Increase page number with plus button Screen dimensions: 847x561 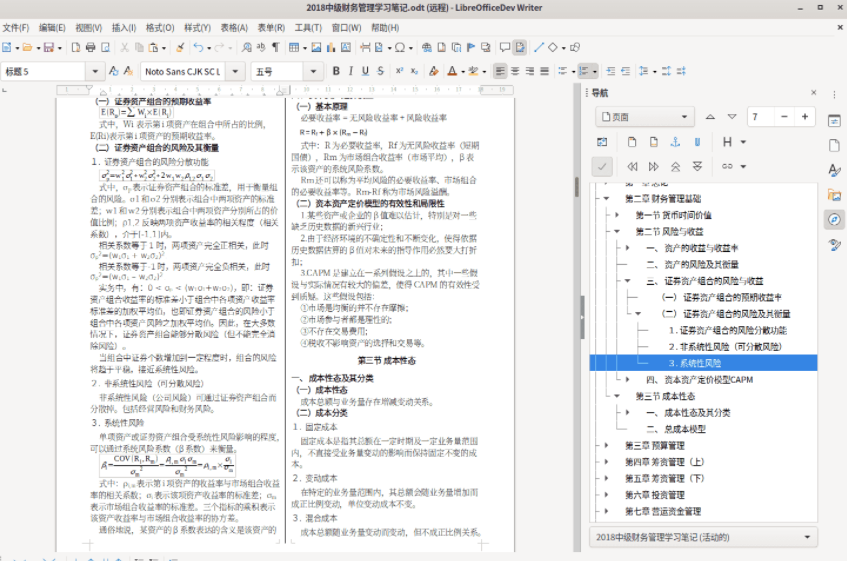tap(806, 117)
